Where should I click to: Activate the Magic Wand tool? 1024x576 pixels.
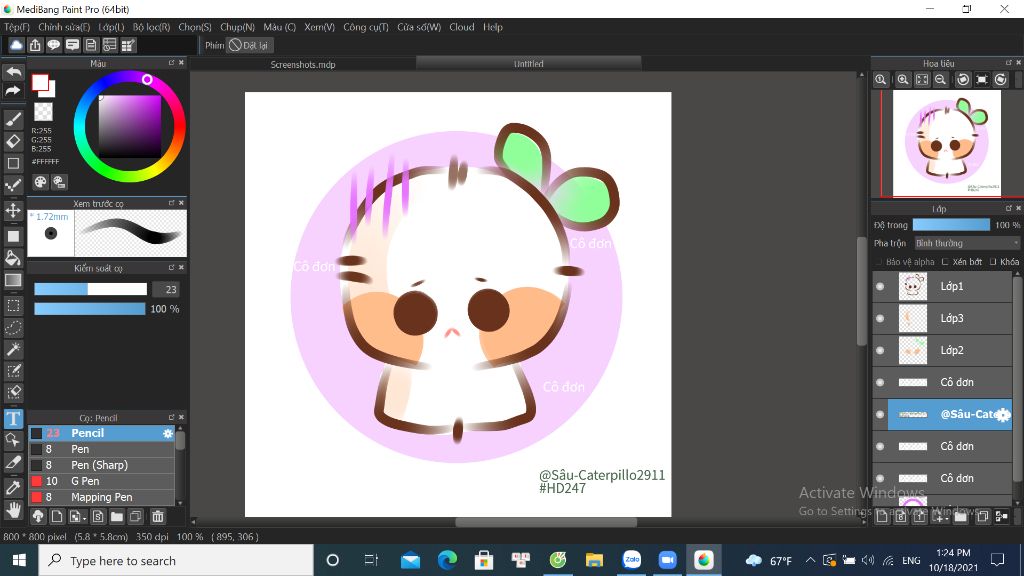coord(13,349)
